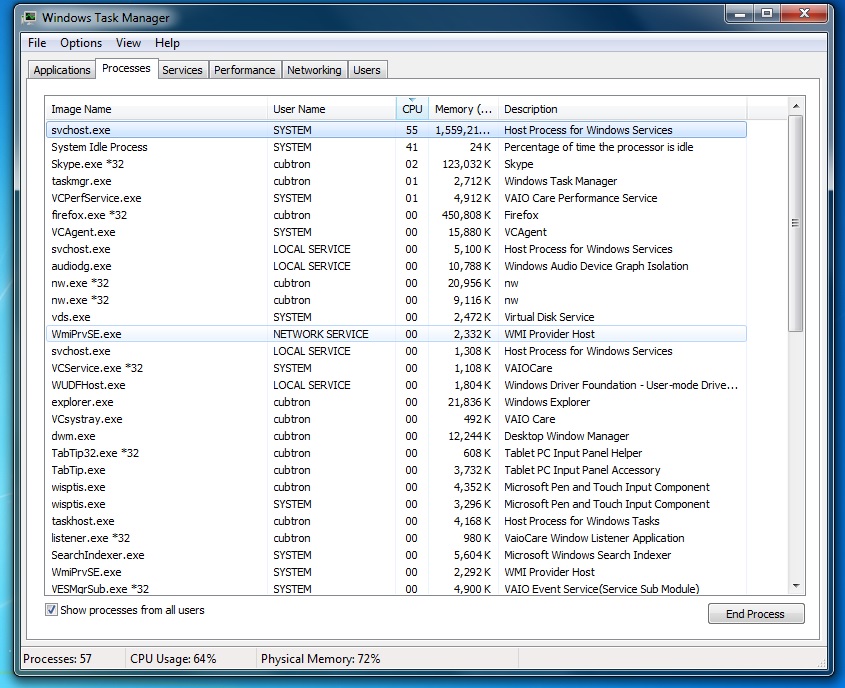Select the explorer.exe process row
845x688 pixels.
[x=82, y=402]
